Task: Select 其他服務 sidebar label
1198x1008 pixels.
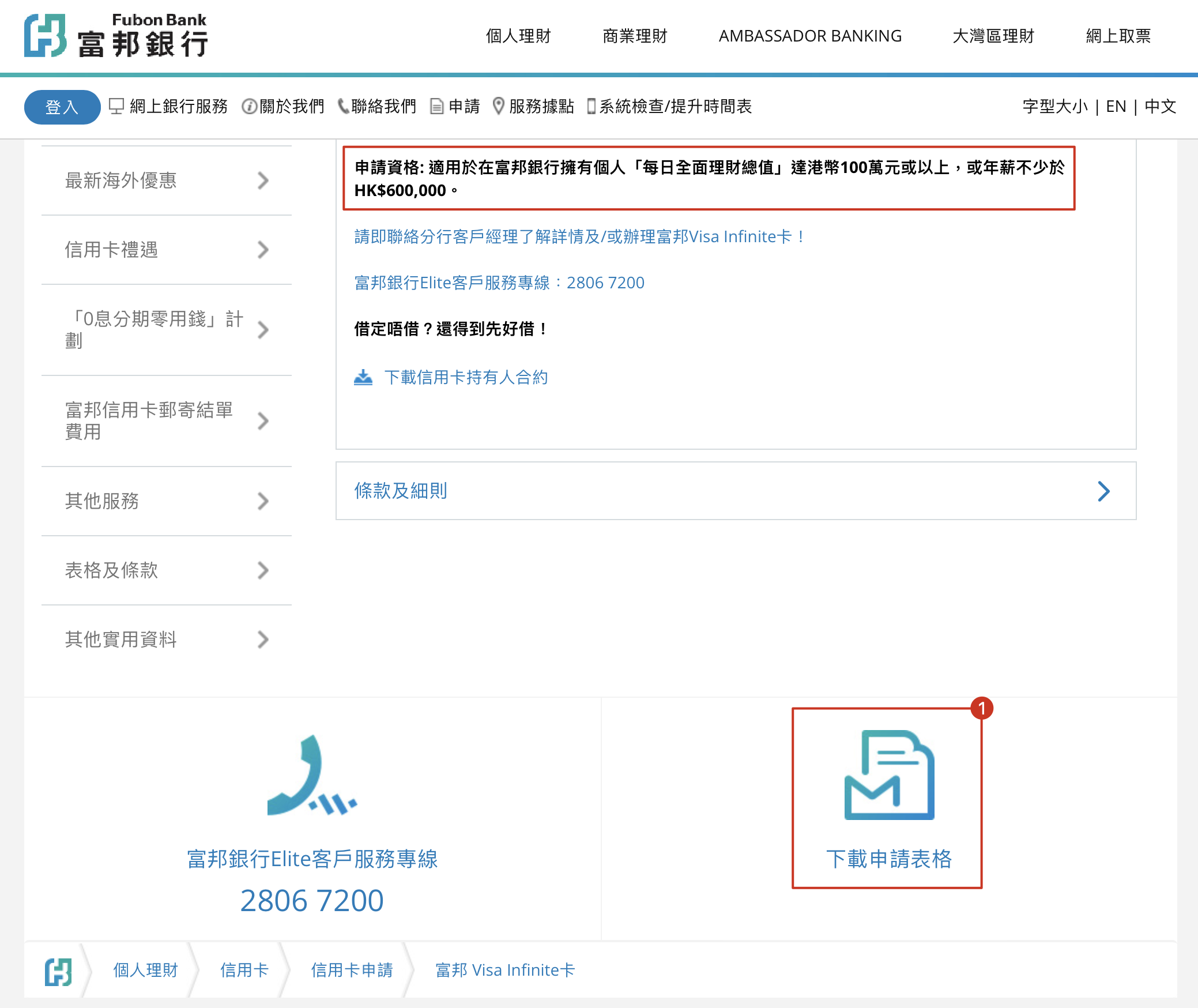Action: point(102,501)
